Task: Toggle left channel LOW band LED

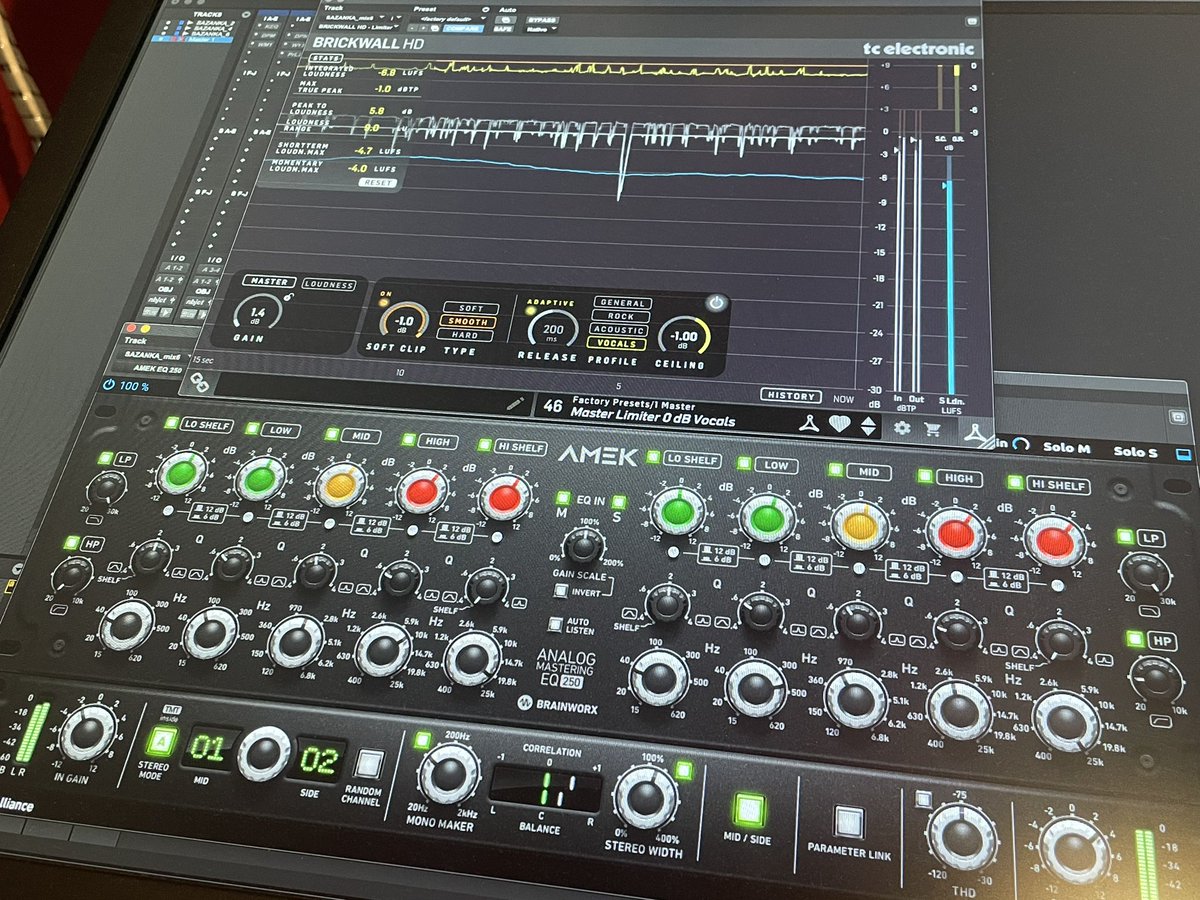Action: click(x=250, y=429)
